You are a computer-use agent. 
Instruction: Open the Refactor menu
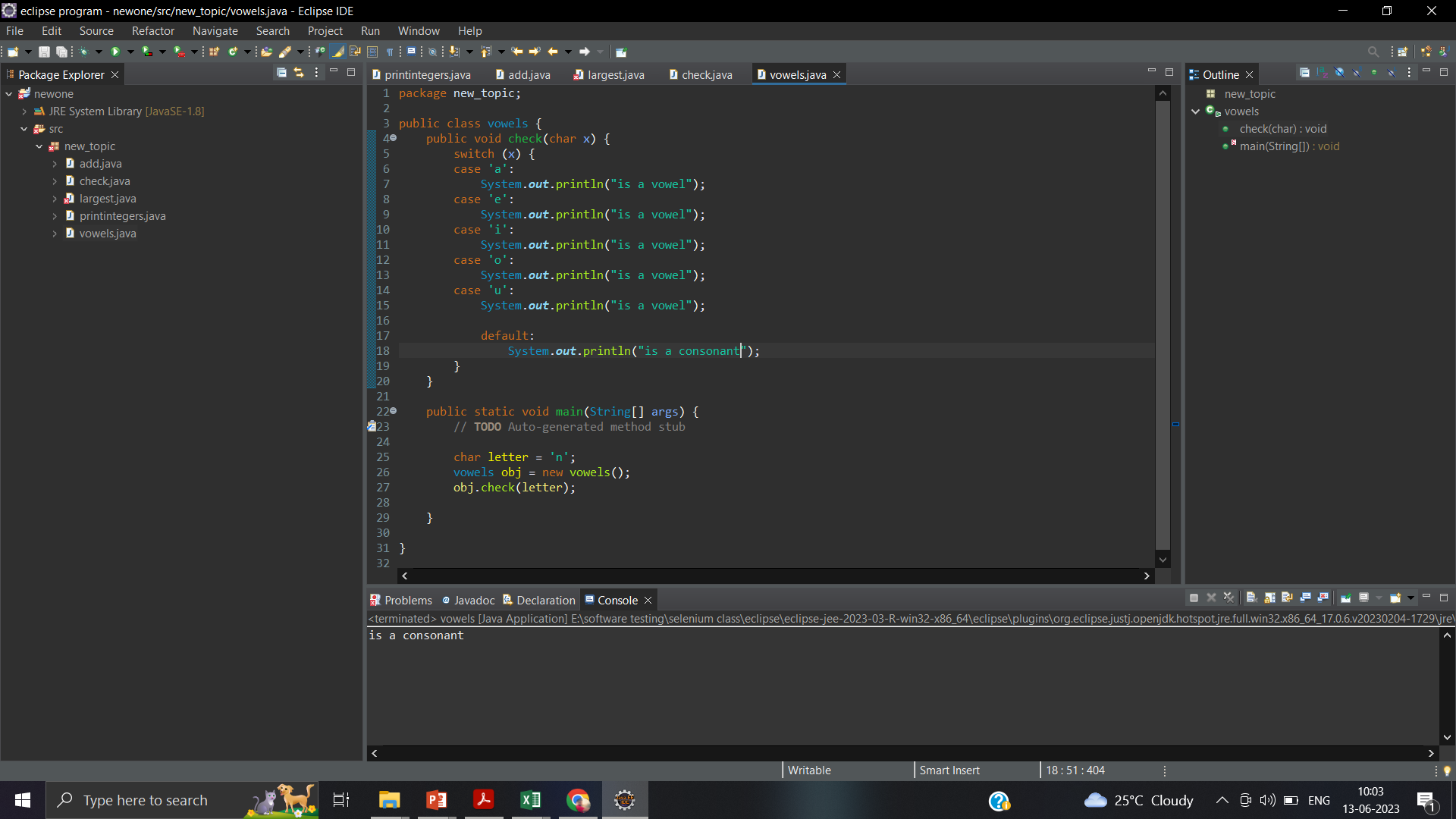(x=152, y=31)
